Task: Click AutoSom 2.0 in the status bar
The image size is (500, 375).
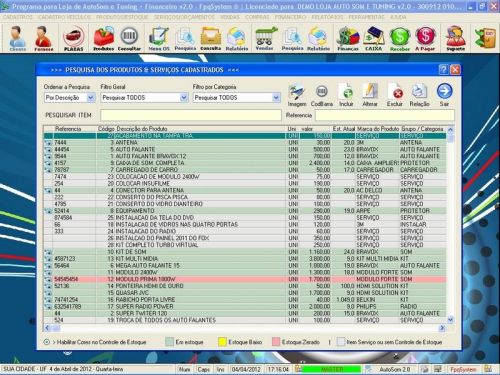Action: coord(395,369)
